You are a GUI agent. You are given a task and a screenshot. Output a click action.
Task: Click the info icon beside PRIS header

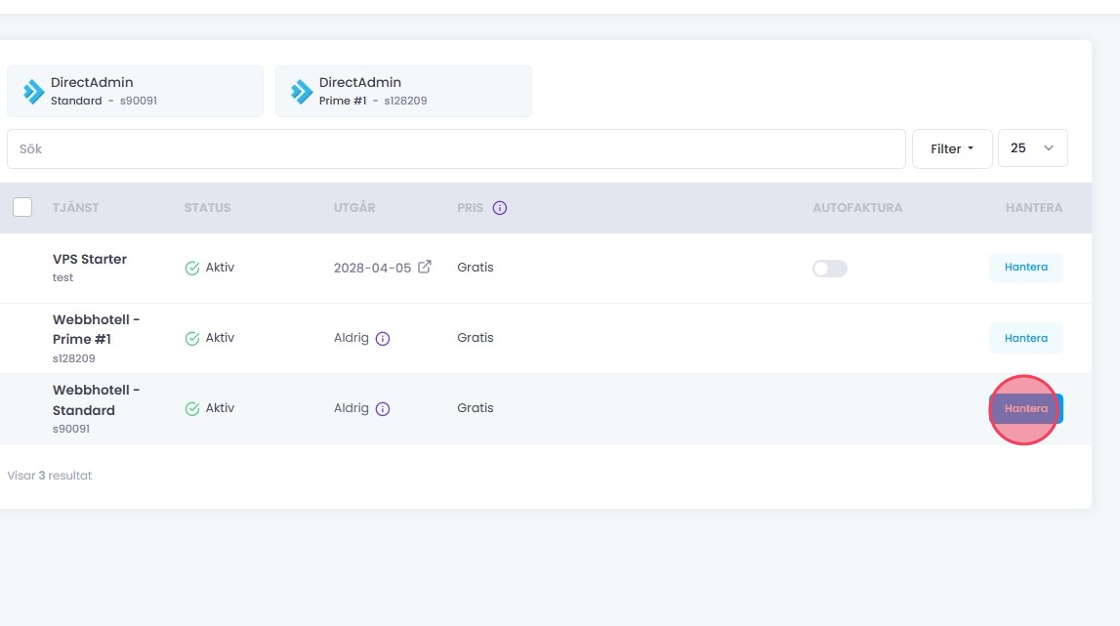tap(500, 208)
